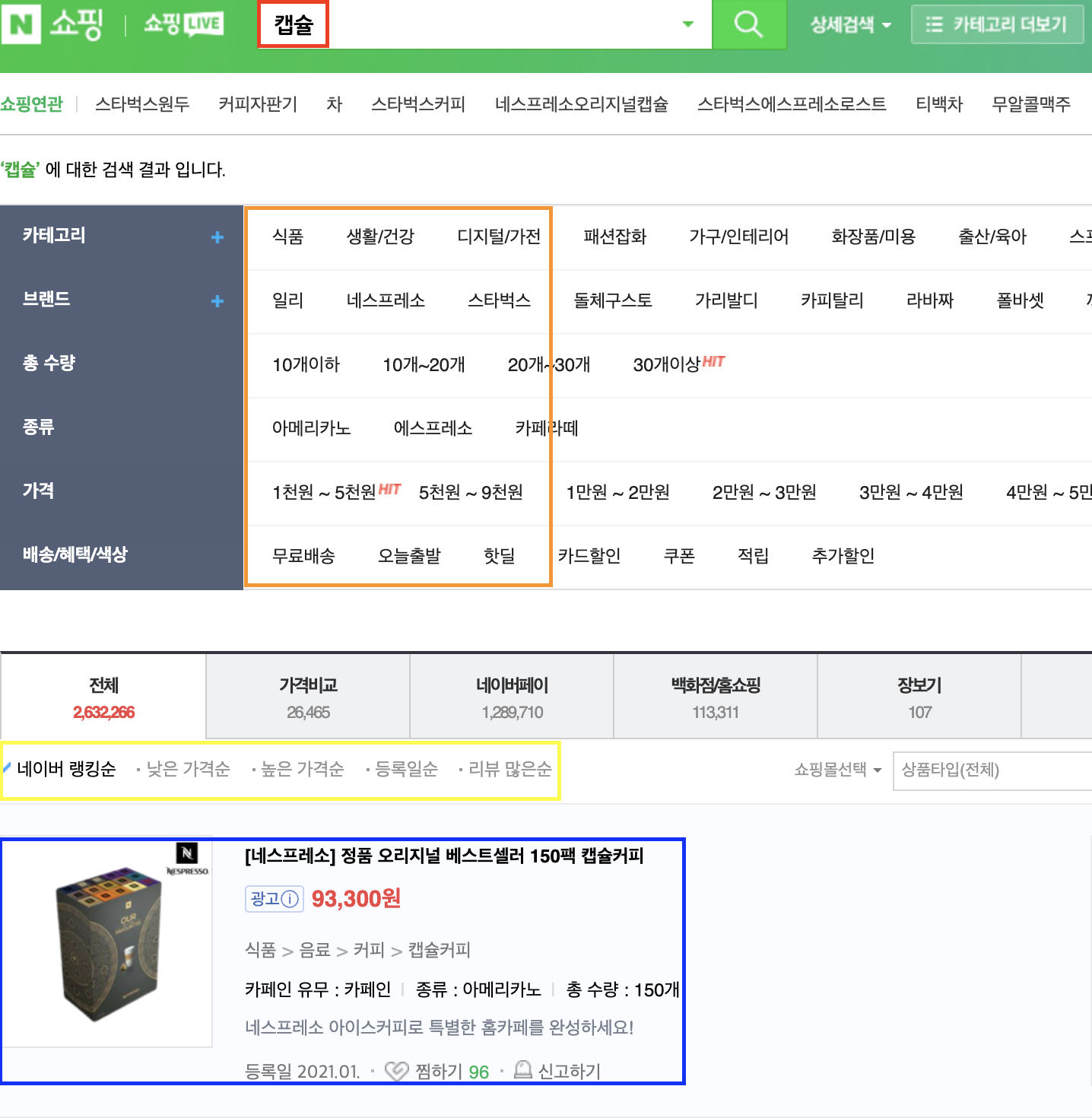Click related search 티백차
Viewport: 1092px width, 1118px height.
pos(939,104)
